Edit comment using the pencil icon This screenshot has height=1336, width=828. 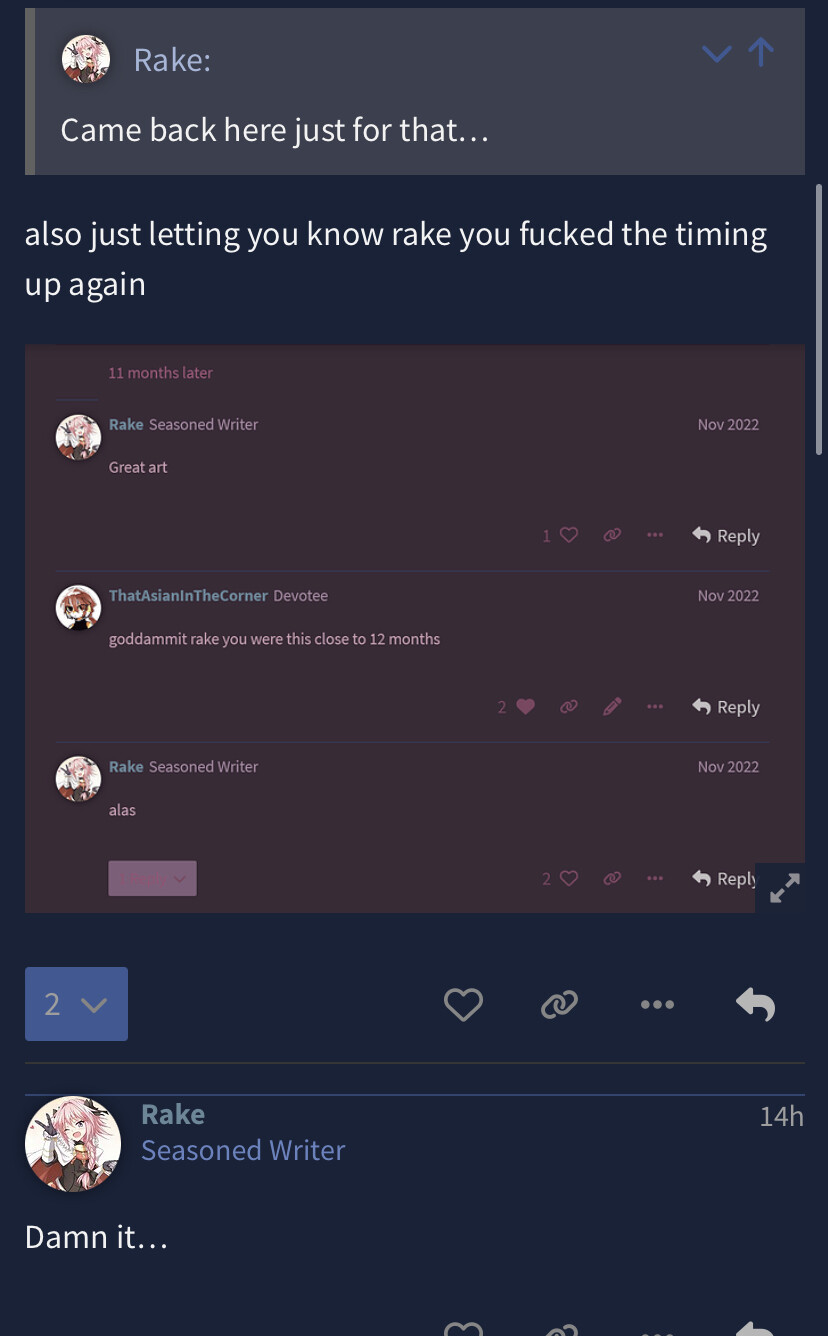tap(613, 706)
